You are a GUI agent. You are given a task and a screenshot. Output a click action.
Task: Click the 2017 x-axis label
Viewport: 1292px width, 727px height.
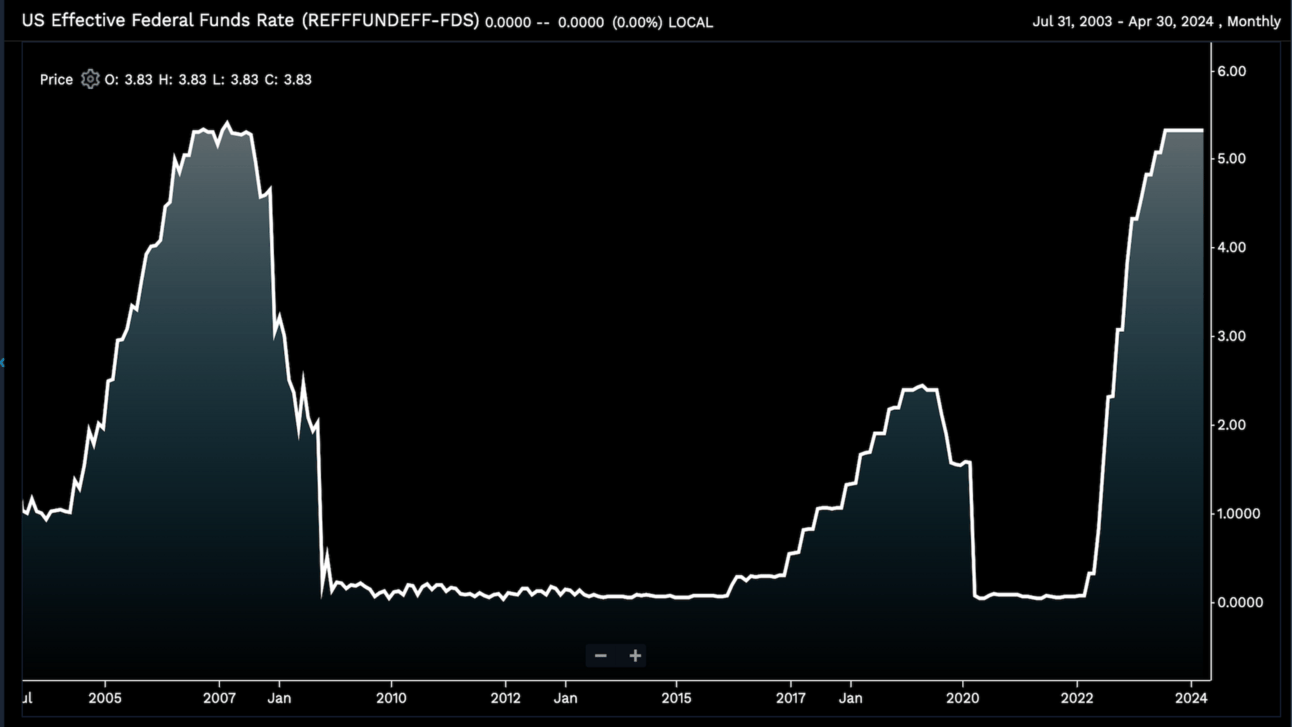791,697
